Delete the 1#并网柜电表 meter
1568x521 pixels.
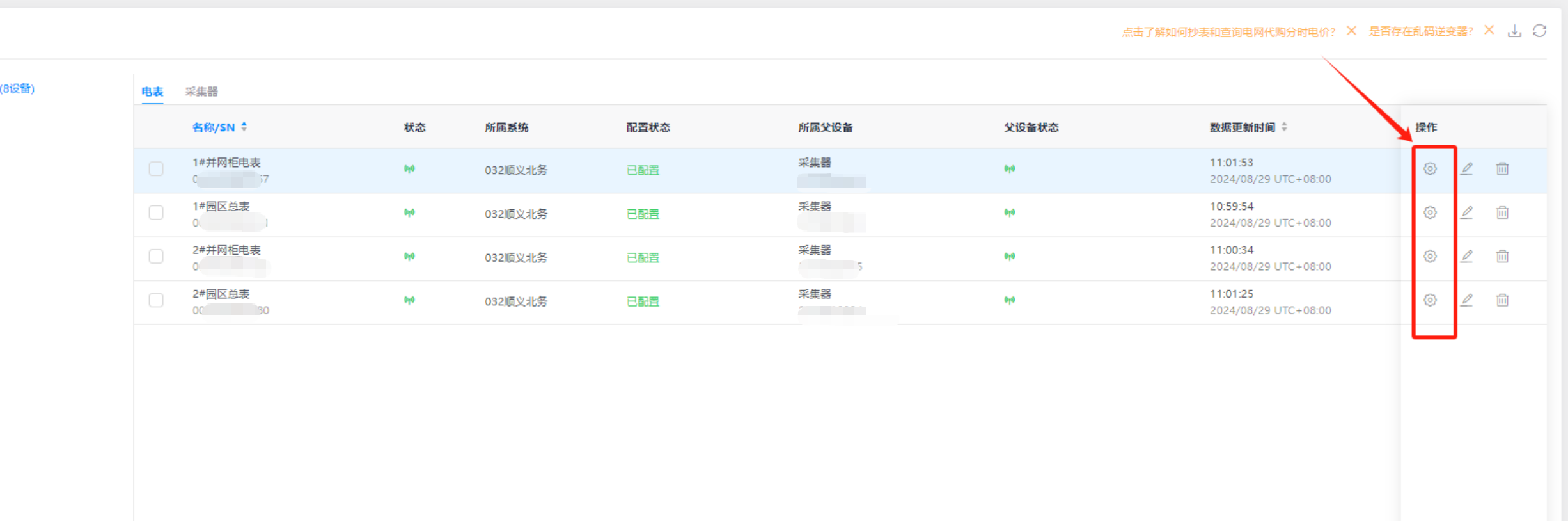point(1503,169)
